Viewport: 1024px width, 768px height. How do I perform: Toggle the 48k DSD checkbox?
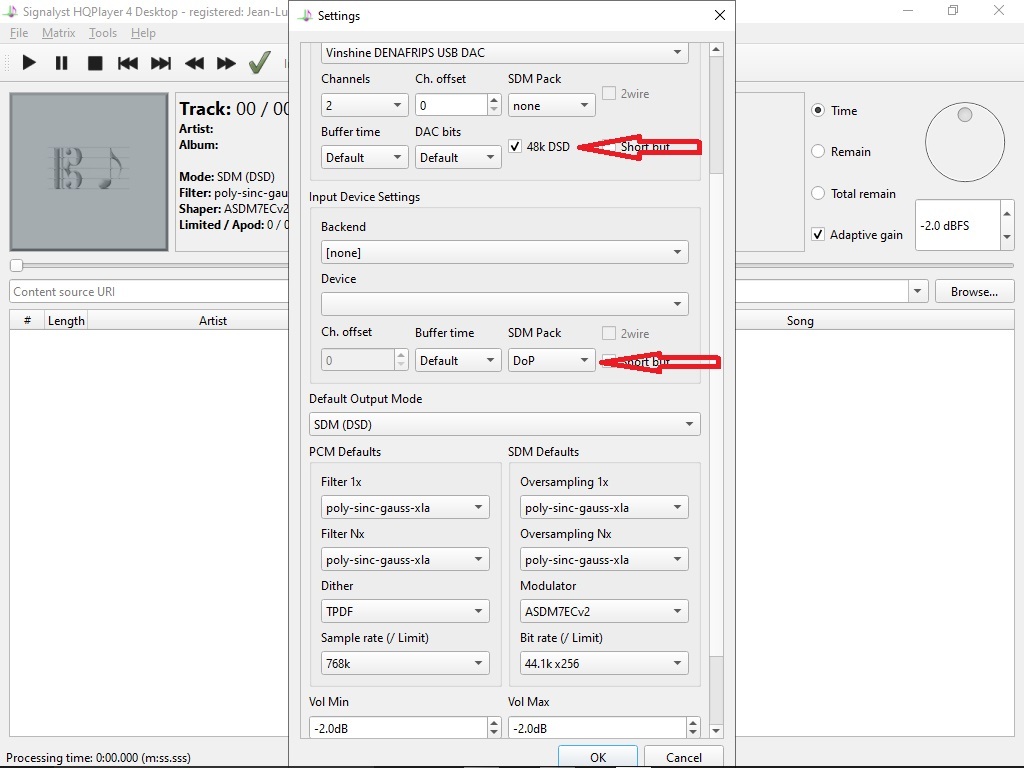(x=515, y=146)
